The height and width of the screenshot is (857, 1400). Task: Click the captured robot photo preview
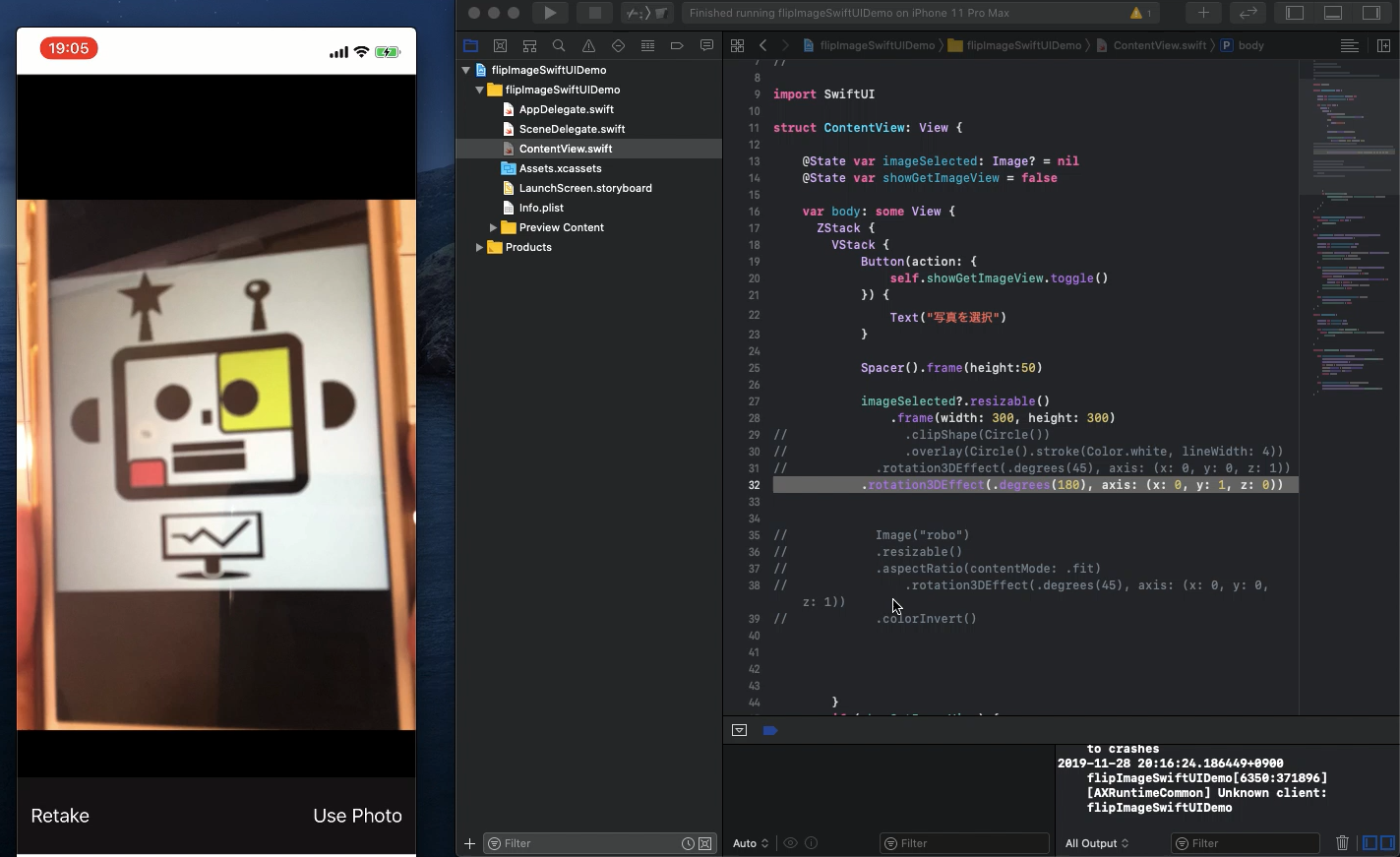point(216,464)
